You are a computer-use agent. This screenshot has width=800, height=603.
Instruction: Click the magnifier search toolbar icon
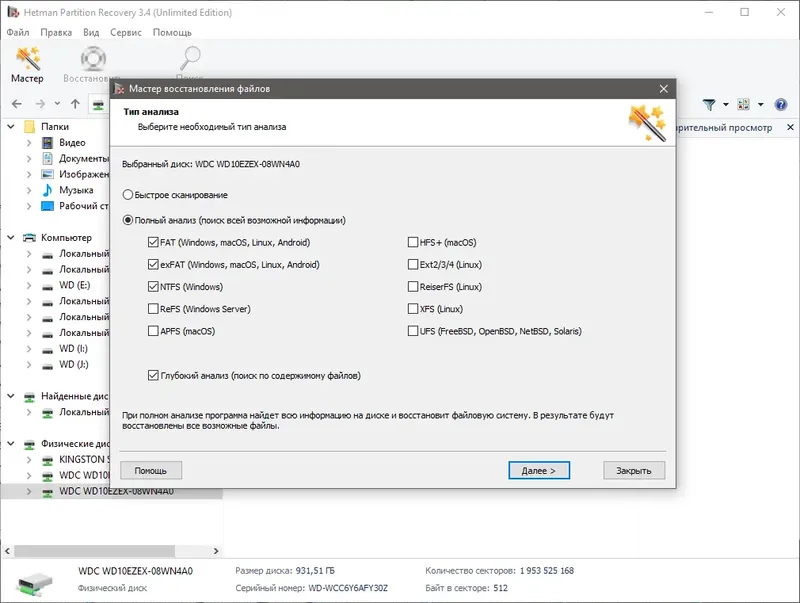(x=190, y=59)
